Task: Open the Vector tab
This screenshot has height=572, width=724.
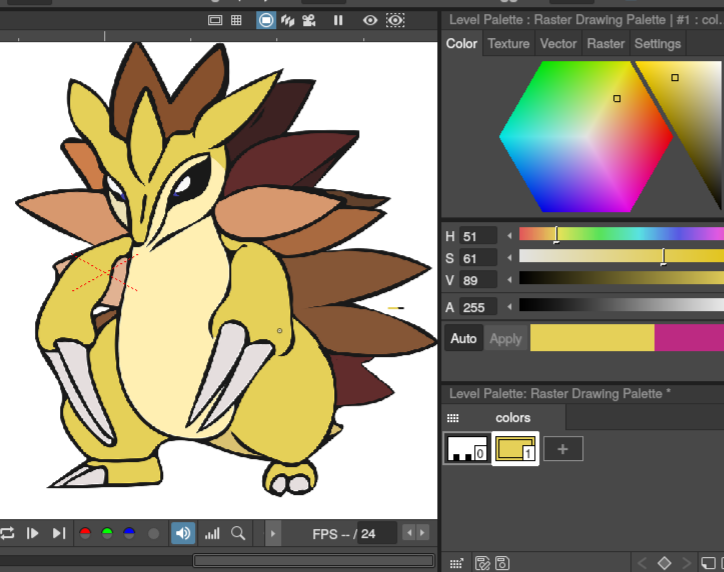Action: [x=558, y=43]
